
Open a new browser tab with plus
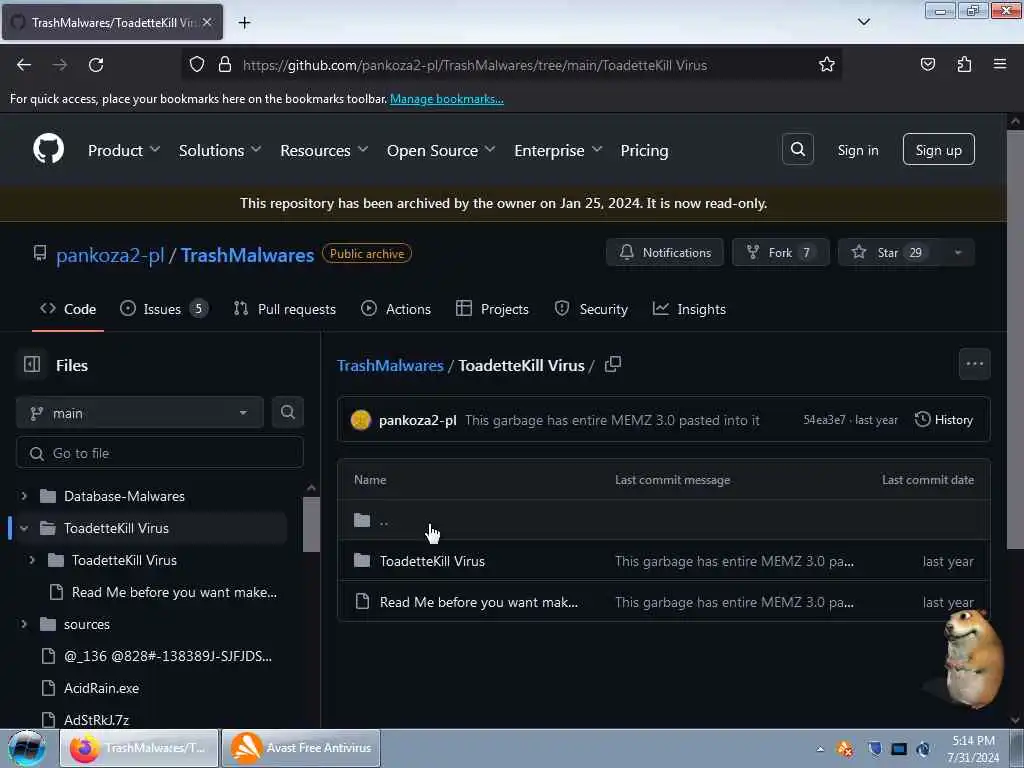click(244, 23)
